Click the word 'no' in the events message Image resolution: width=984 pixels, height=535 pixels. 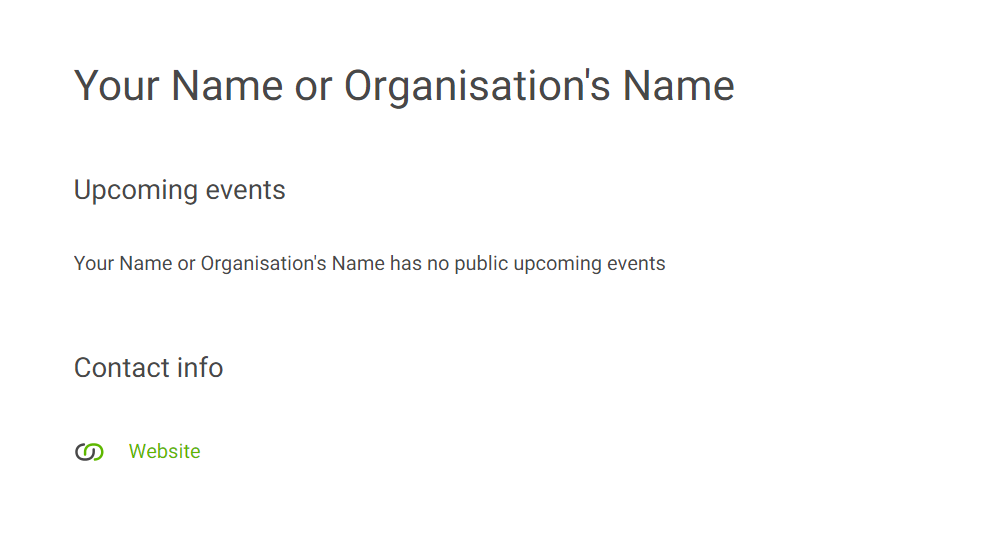[438, 265]
